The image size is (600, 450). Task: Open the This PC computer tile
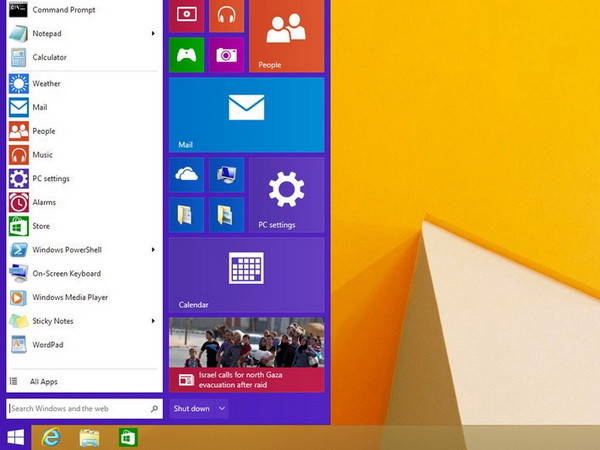point(227,175)
